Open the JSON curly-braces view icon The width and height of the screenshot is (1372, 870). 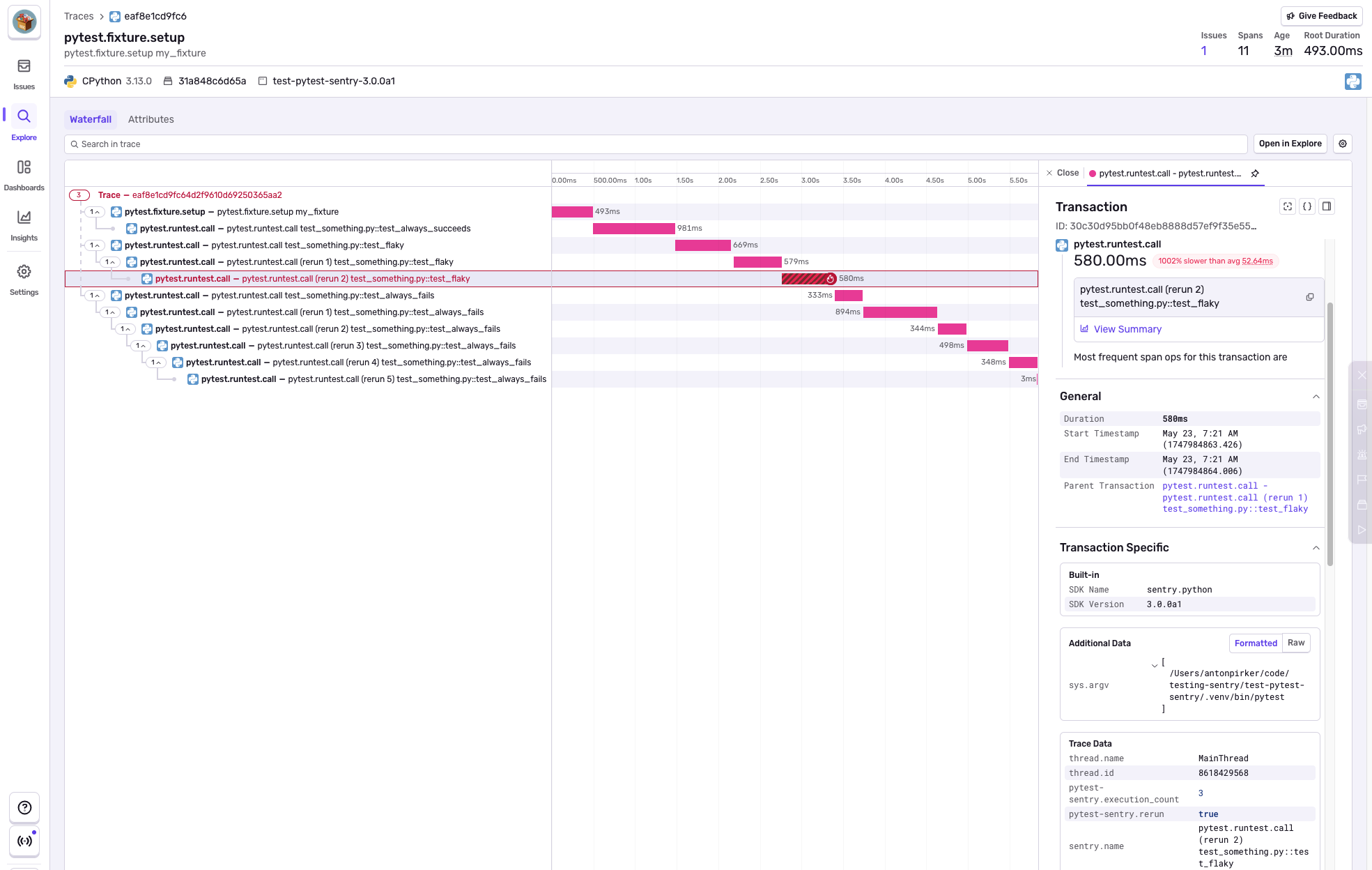pos(1307,206)
